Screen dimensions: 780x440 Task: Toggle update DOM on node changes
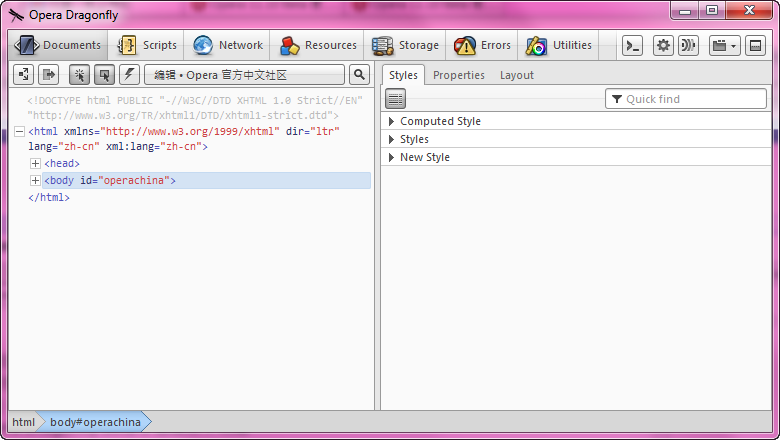point(129,75)
